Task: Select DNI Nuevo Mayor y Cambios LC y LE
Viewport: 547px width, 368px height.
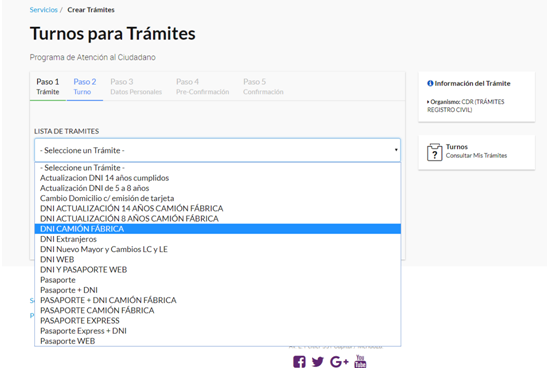Action: coord(218,249)
